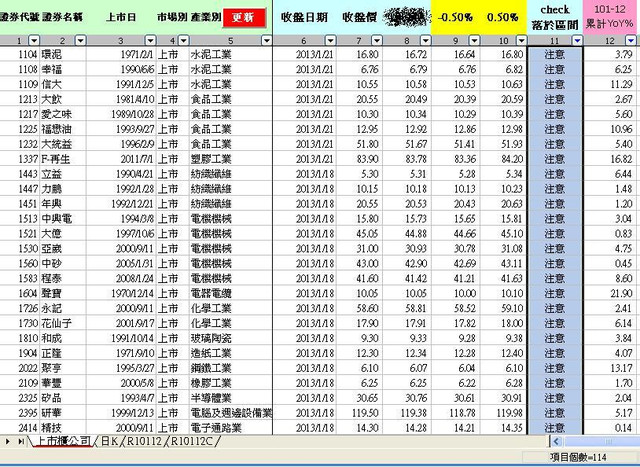640x467 pixels.
Task: Click the horizontal scrollbar thumb
Action: 601,441
